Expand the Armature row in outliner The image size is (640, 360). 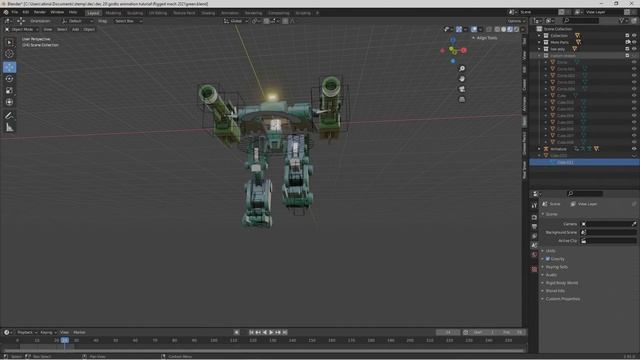(539, 149)
